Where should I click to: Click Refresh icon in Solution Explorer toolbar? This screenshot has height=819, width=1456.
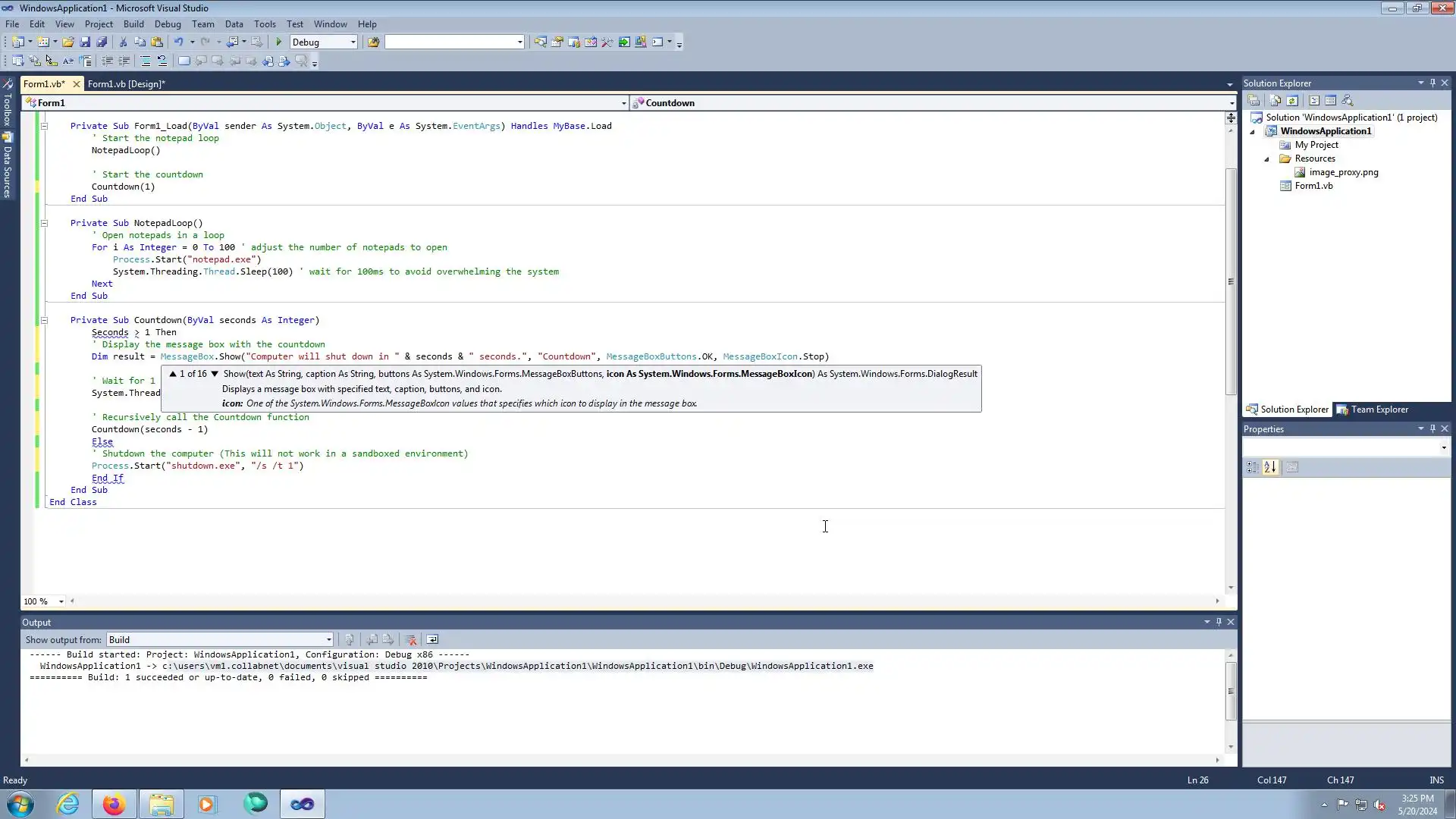click(1292, 101)
